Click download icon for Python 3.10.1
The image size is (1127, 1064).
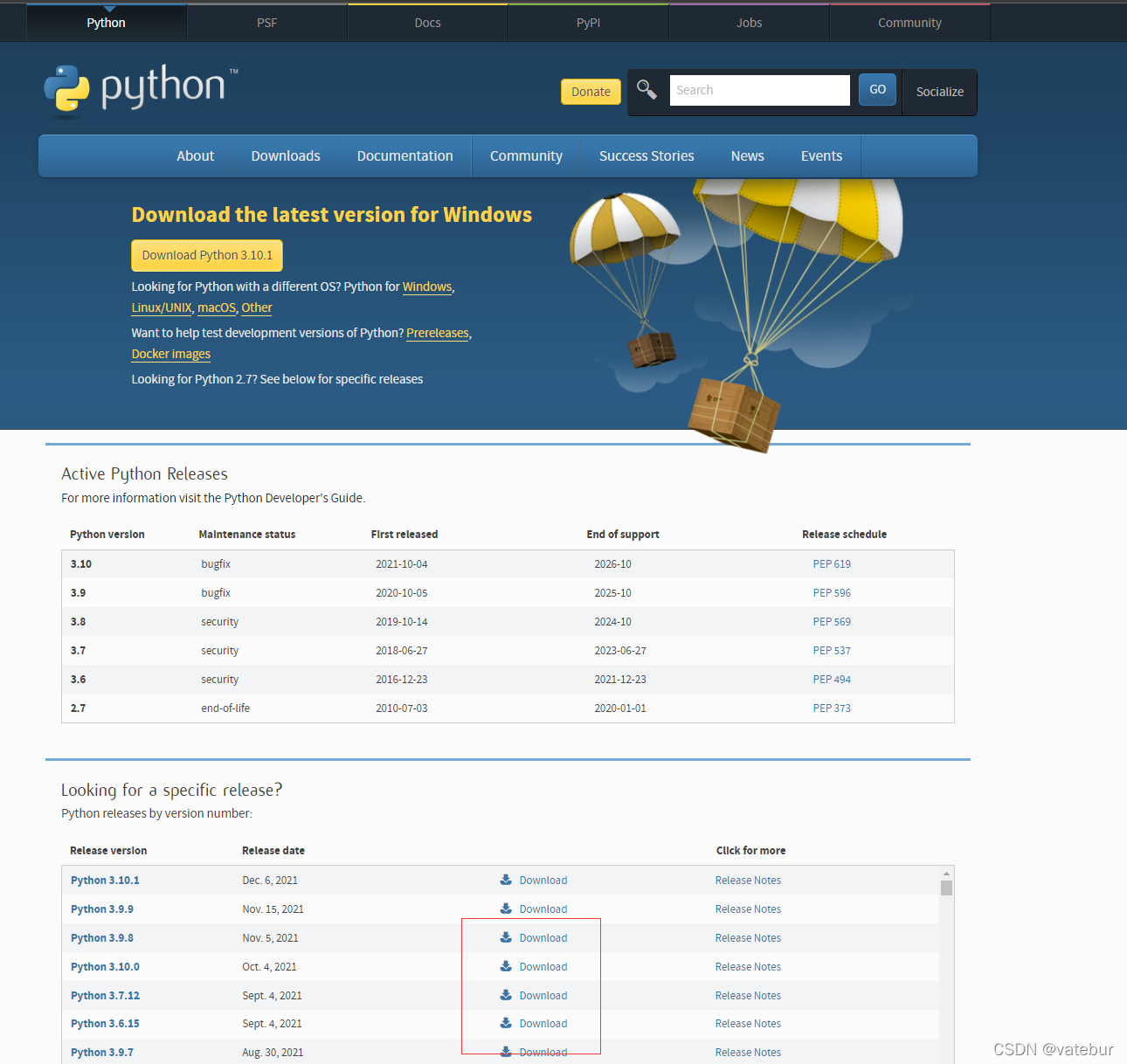[506, 880]
